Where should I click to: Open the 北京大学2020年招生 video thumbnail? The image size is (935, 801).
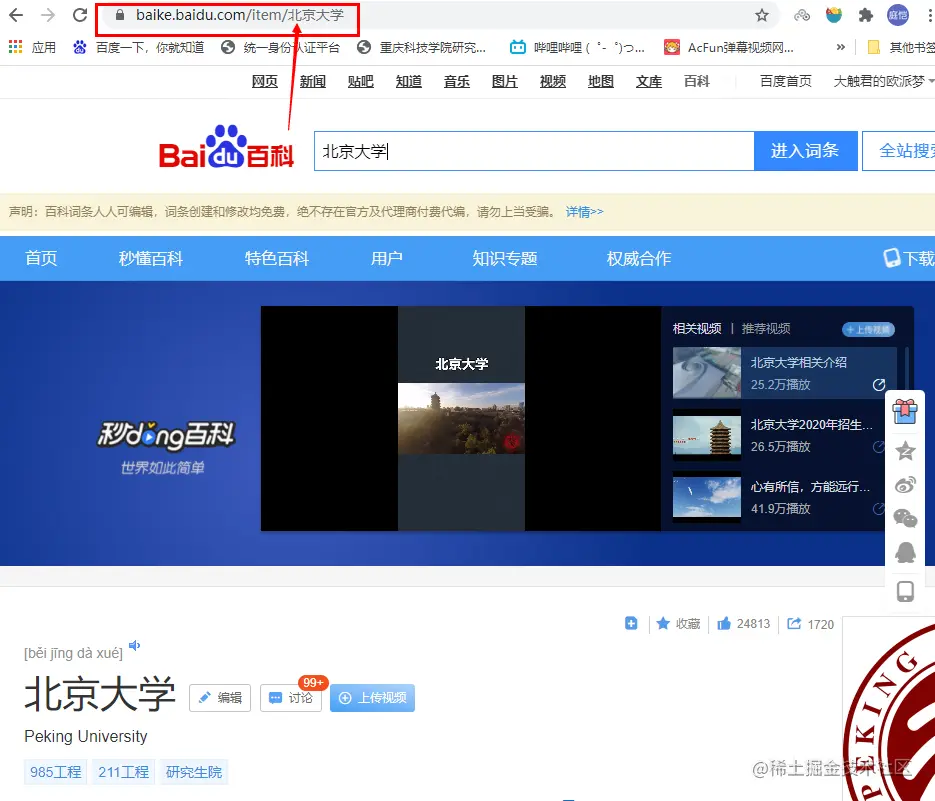click(707, 435)
